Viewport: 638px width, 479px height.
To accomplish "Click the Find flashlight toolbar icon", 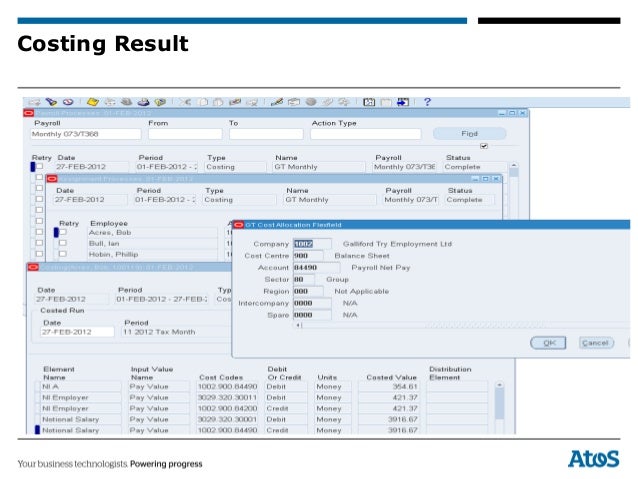I will (x=51, y=102).
